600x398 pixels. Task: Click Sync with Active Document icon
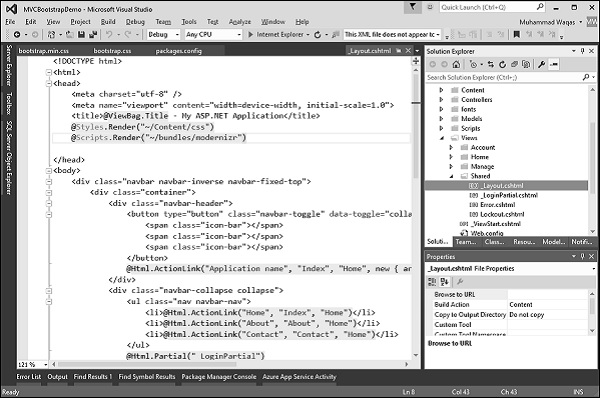coord(491,64)
